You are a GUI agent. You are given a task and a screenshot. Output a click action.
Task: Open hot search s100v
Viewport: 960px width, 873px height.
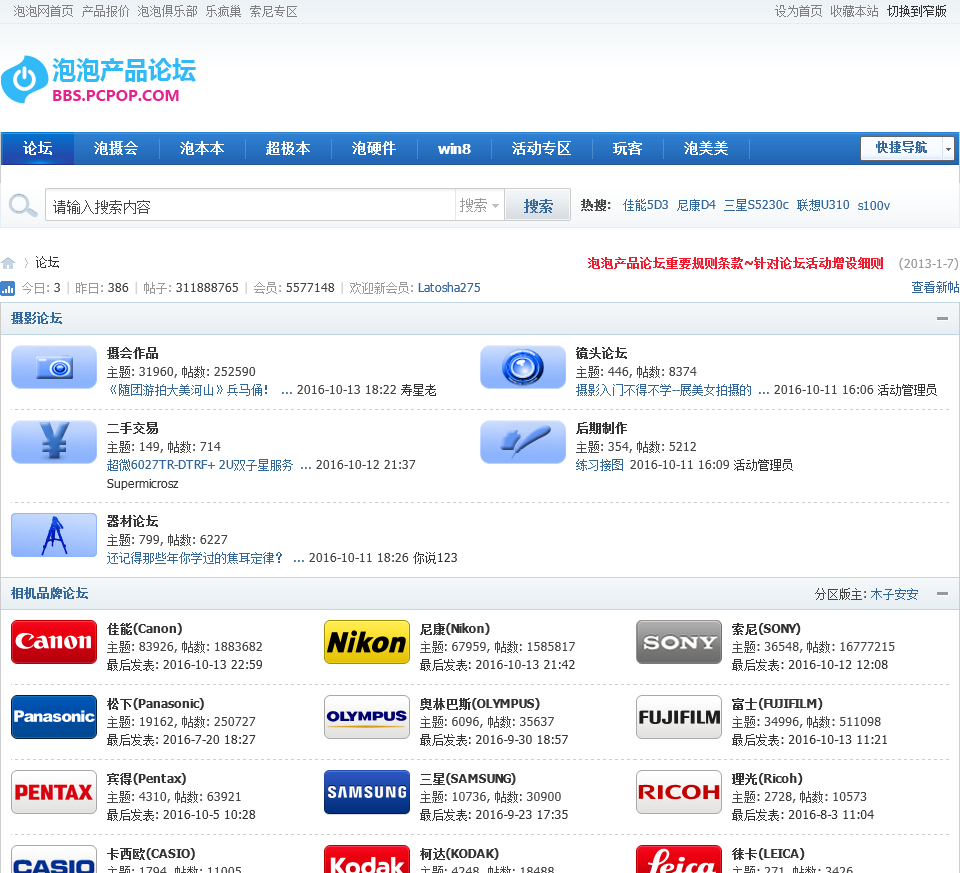(x=874, y=206)
